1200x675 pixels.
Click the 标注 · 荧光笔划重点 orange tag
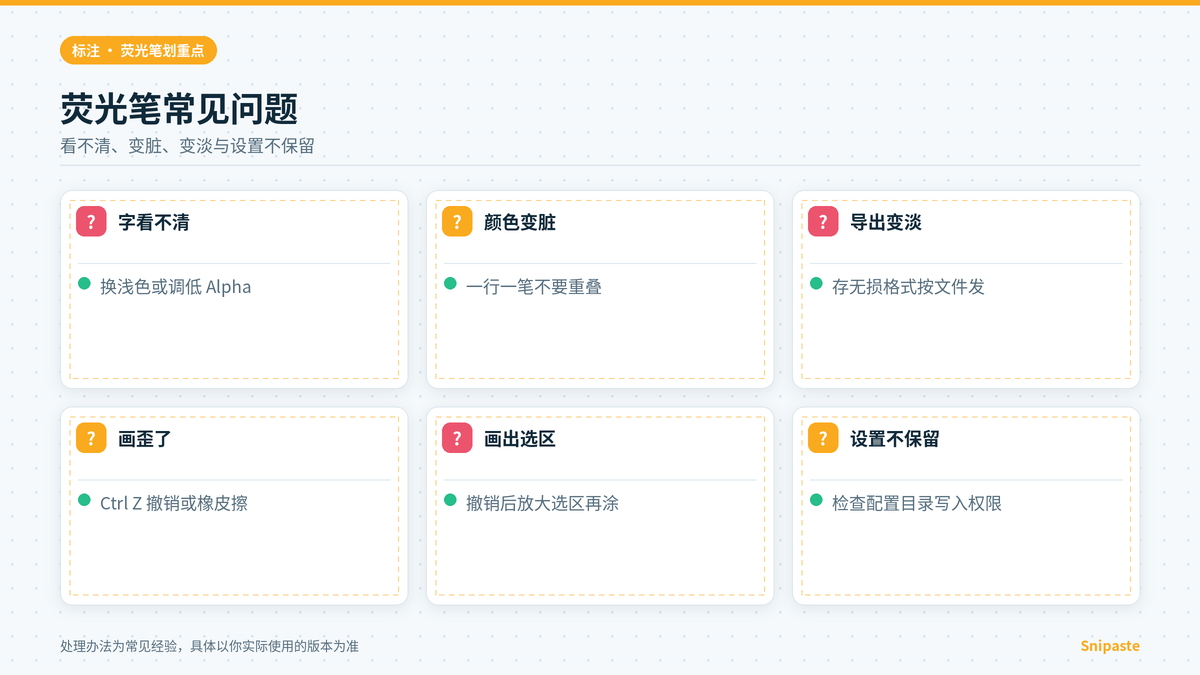(x=138, y=50)
